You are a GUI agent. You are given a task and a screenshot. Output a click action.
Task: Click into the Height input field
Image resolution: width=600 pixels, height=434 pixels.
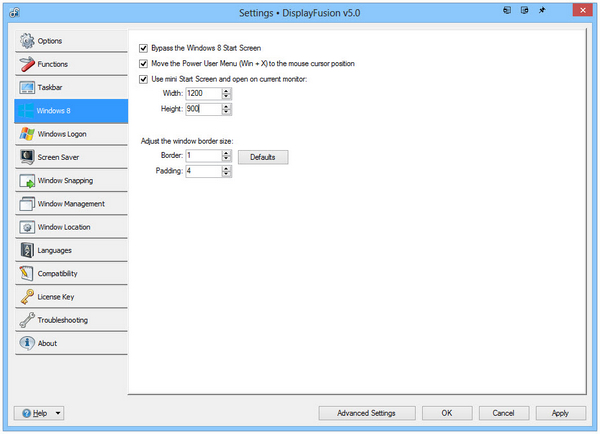pyautogui.click(x=204, y=109)
